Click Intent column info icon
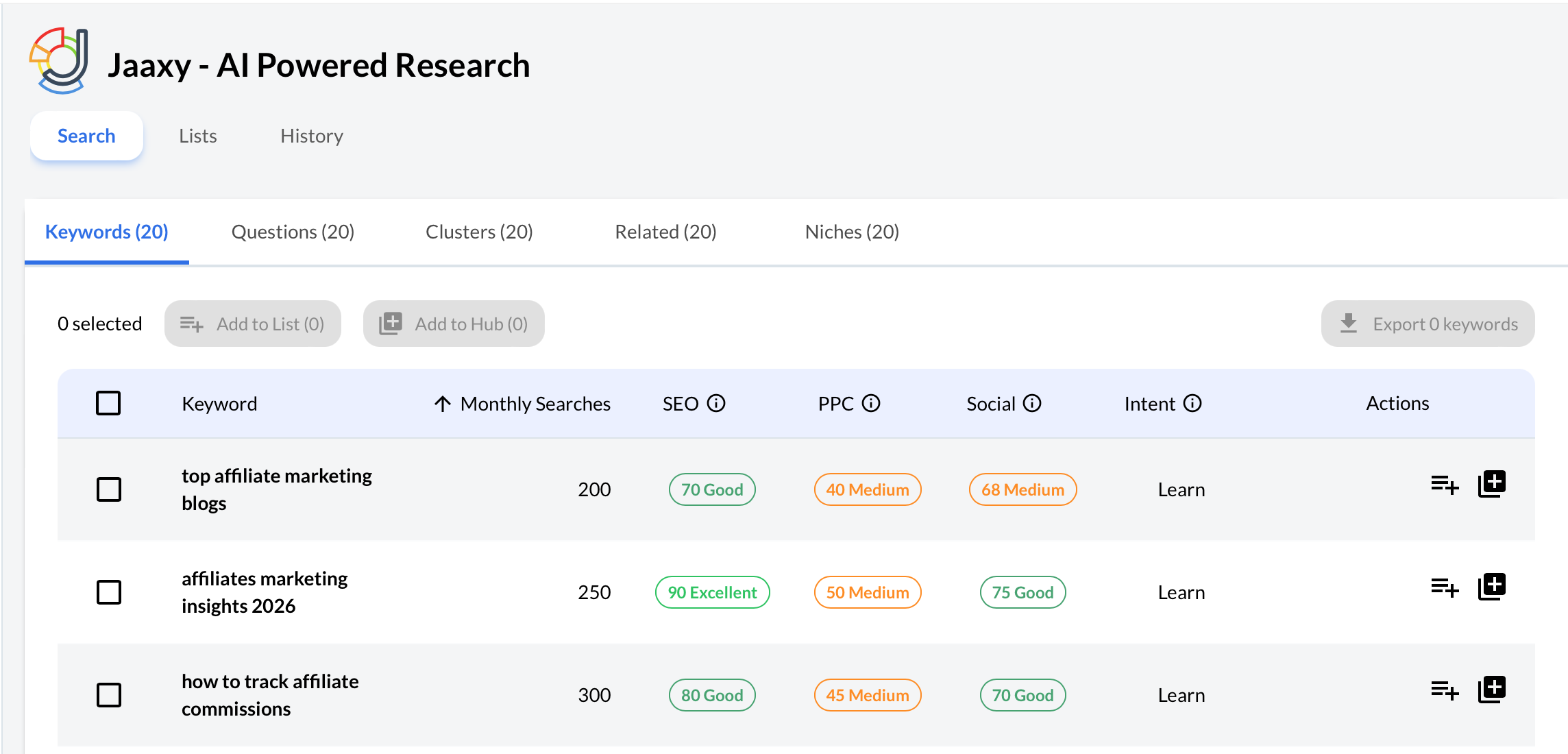 [x=1192, y=403]
